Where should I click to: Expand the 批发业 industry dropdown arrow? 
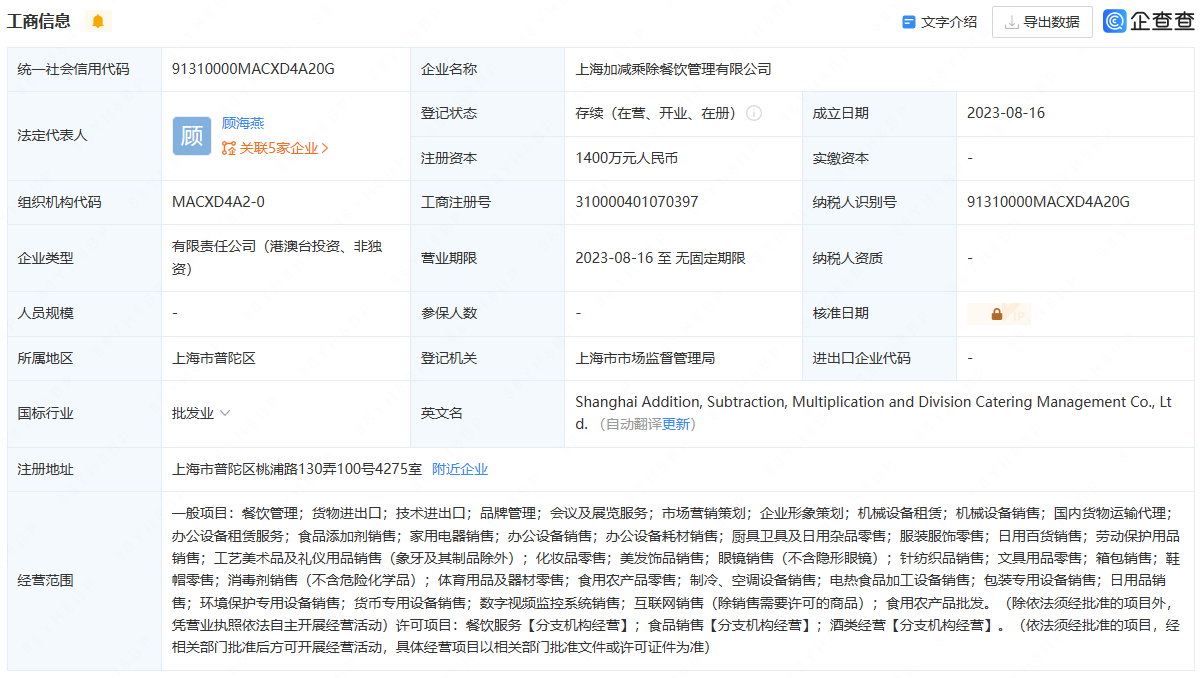pyautogui.click(x=225, y=413)
